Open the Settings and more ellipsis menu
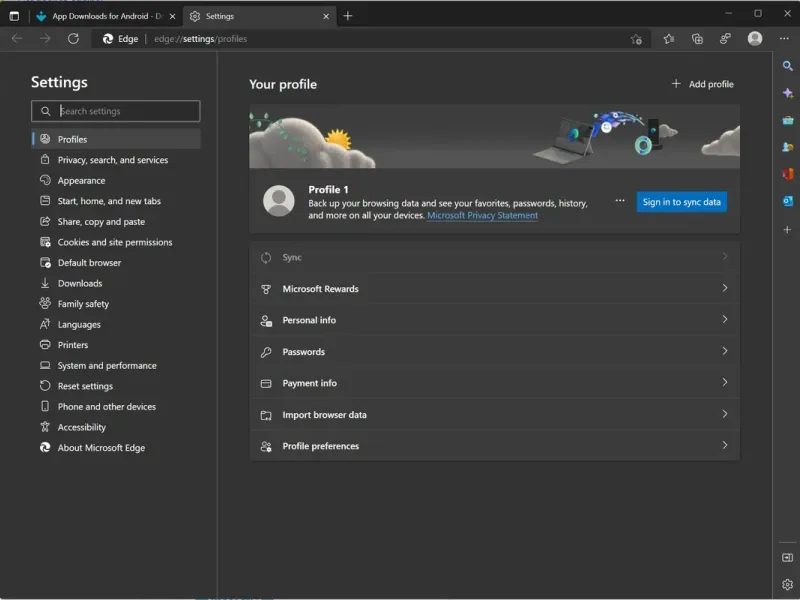The width and height of the screenshot is (800, 600). pyautogui.click(x=784, y=39)
